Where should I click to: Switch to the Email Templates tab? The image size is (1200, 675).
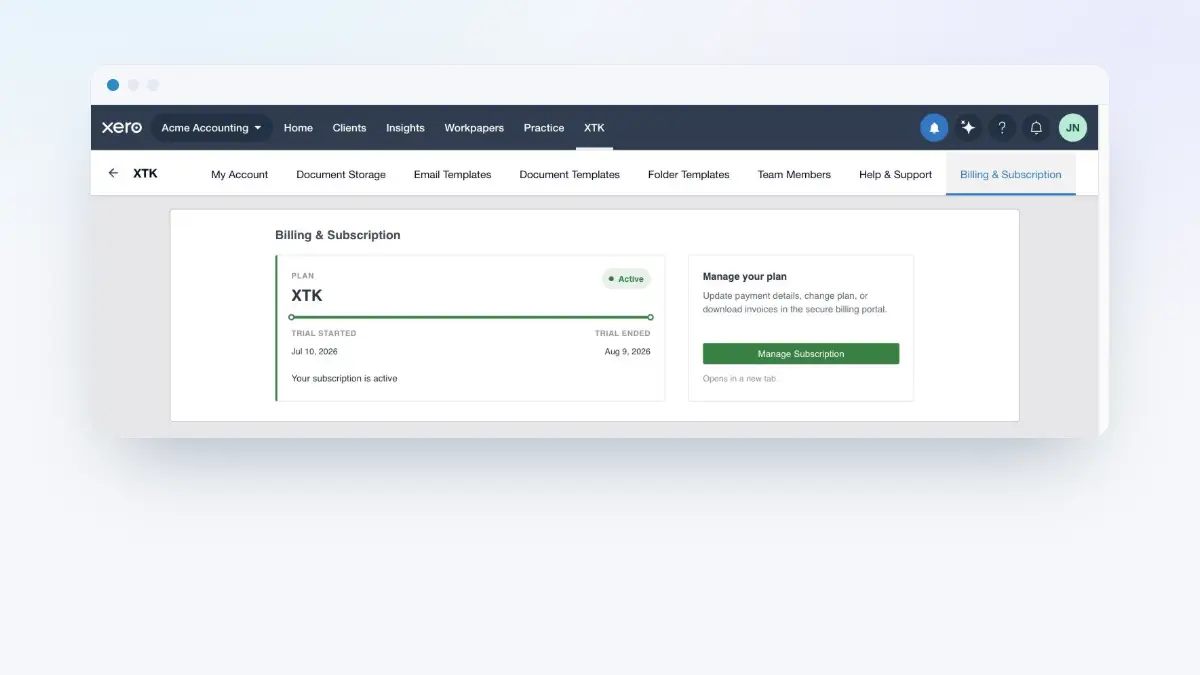(453, 174)
